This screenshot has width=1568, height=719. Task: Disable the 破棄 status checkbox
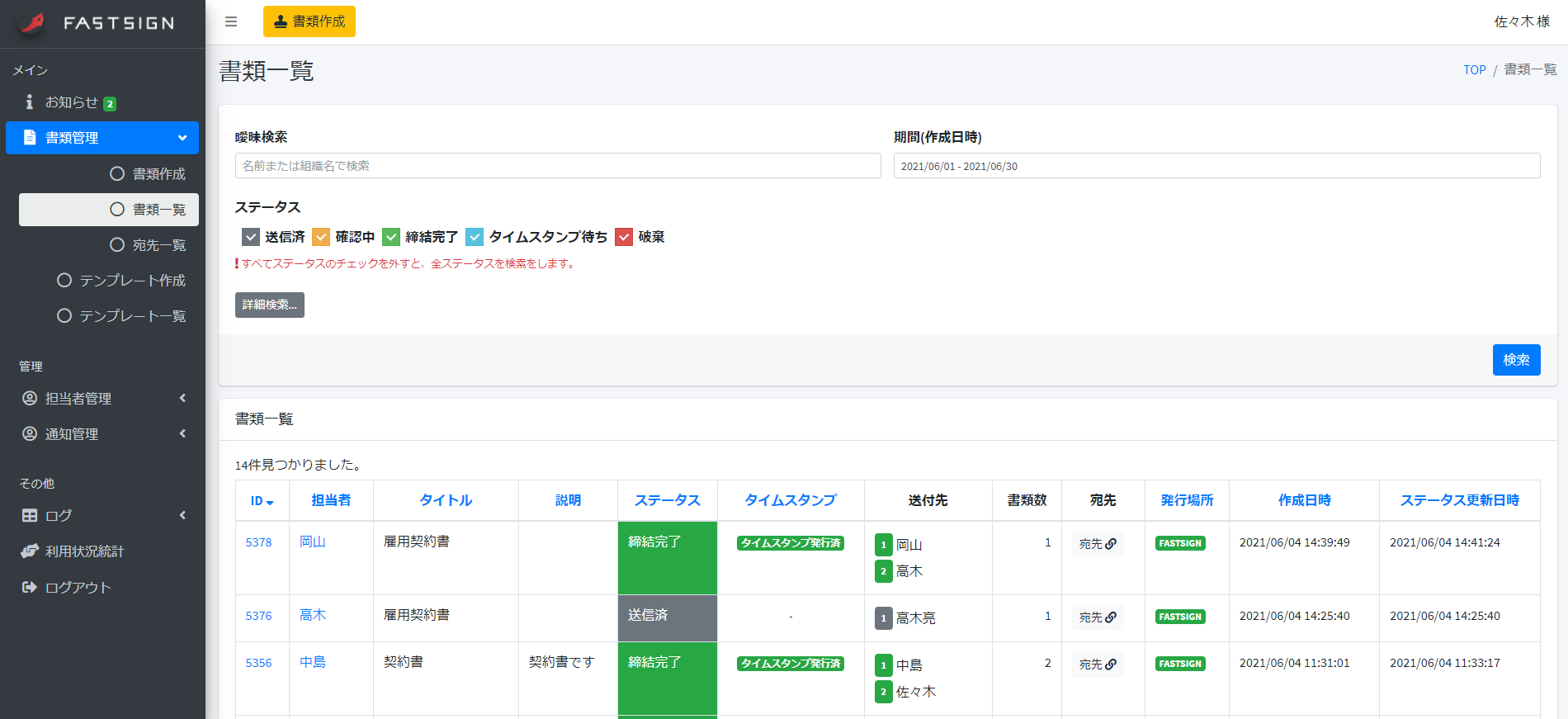[624, 238]
